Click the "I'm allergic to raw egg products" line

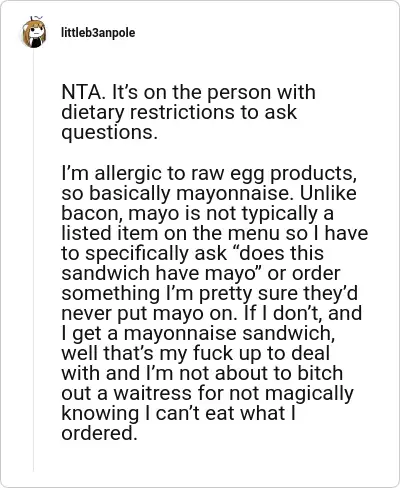click(x=209, y=173)
